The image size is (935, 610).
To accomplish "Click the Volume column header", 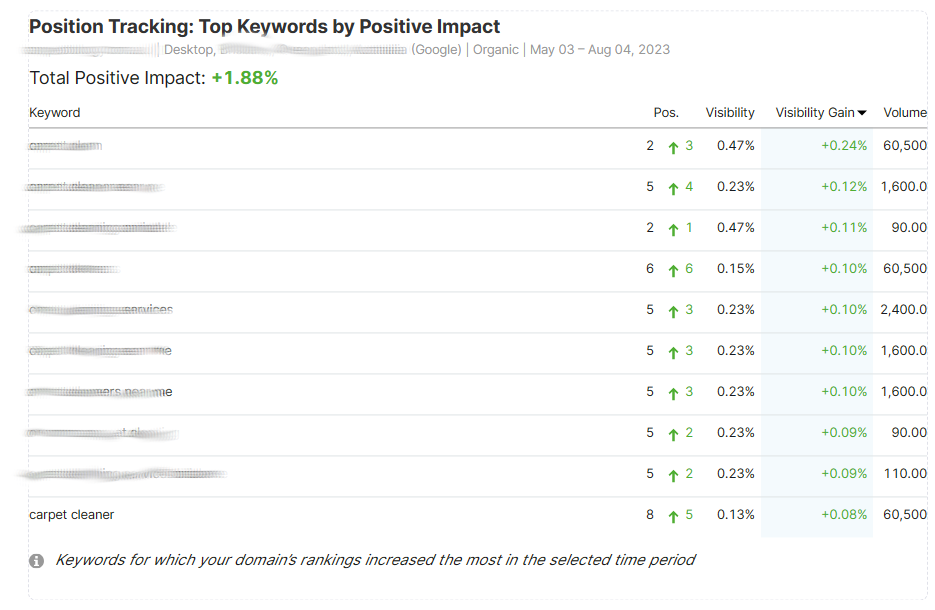I will (905, 113).
